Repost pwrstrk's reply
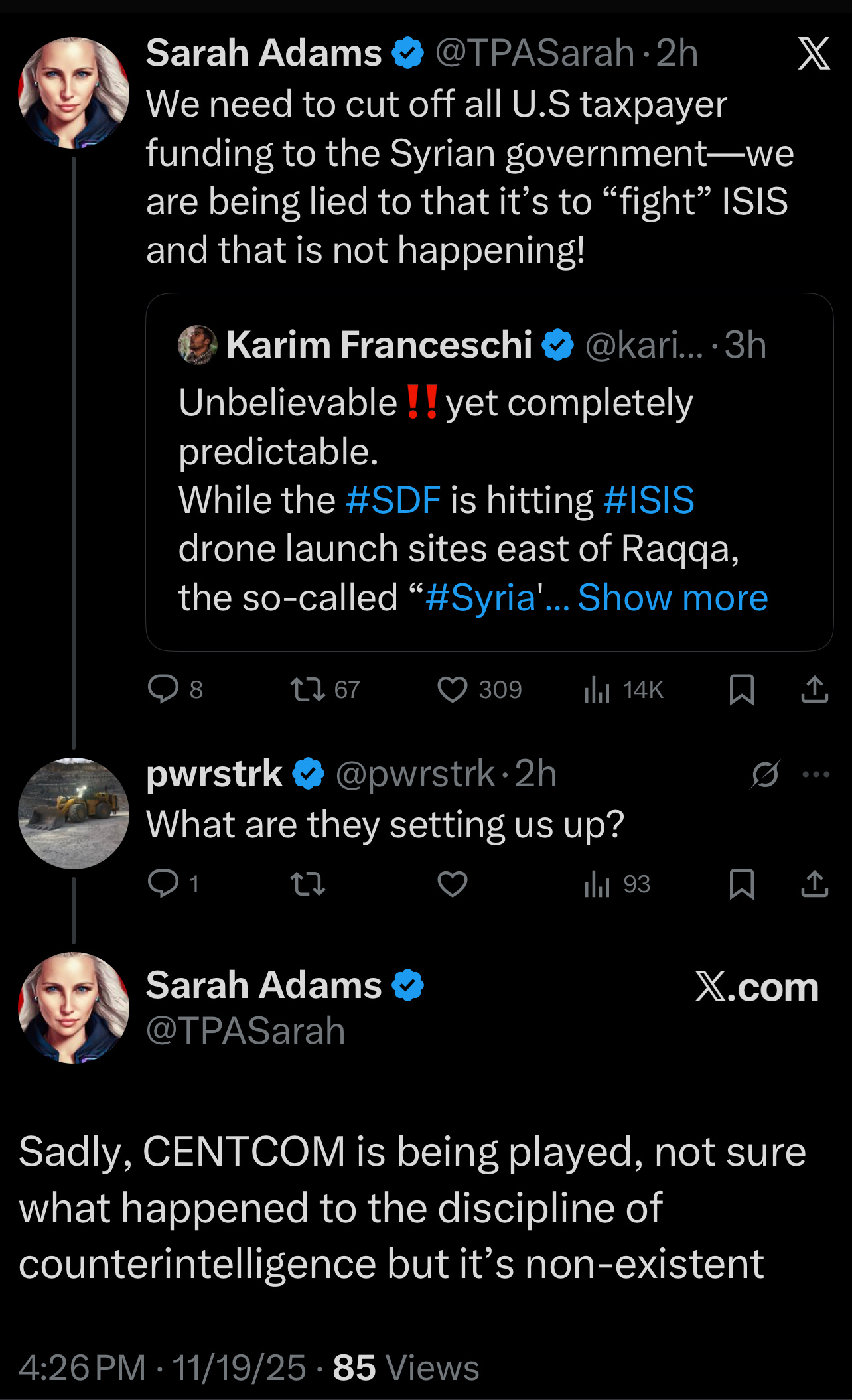This screenshot has width=852, height=1400. click(308, 884)
